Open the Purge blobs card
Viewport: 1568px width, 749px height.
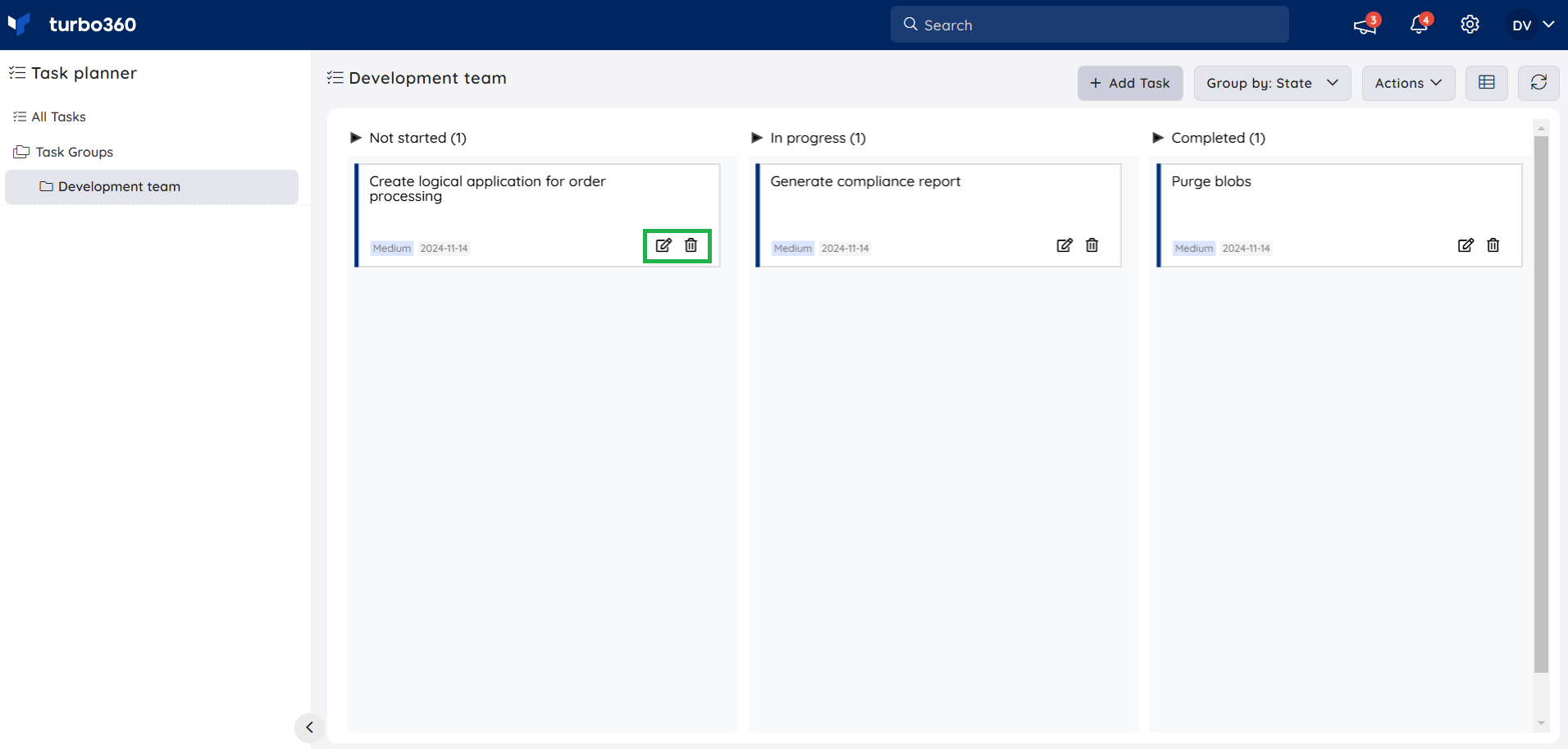(1339, 215)
